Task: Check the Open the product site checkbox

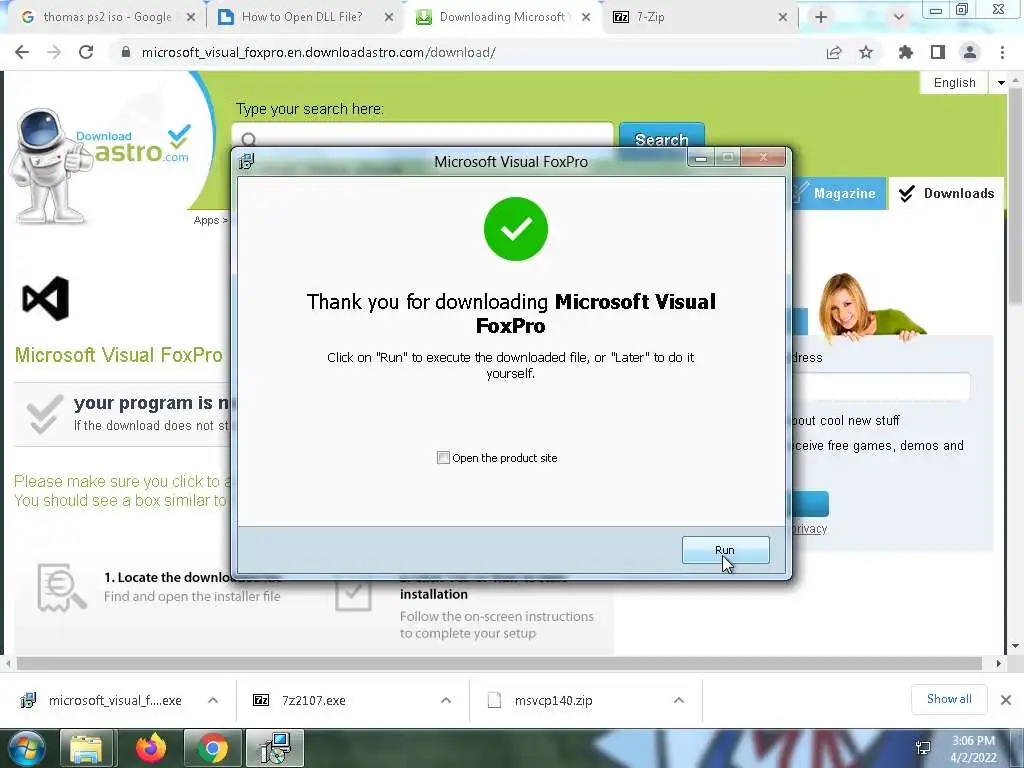Action: point(443,458)
